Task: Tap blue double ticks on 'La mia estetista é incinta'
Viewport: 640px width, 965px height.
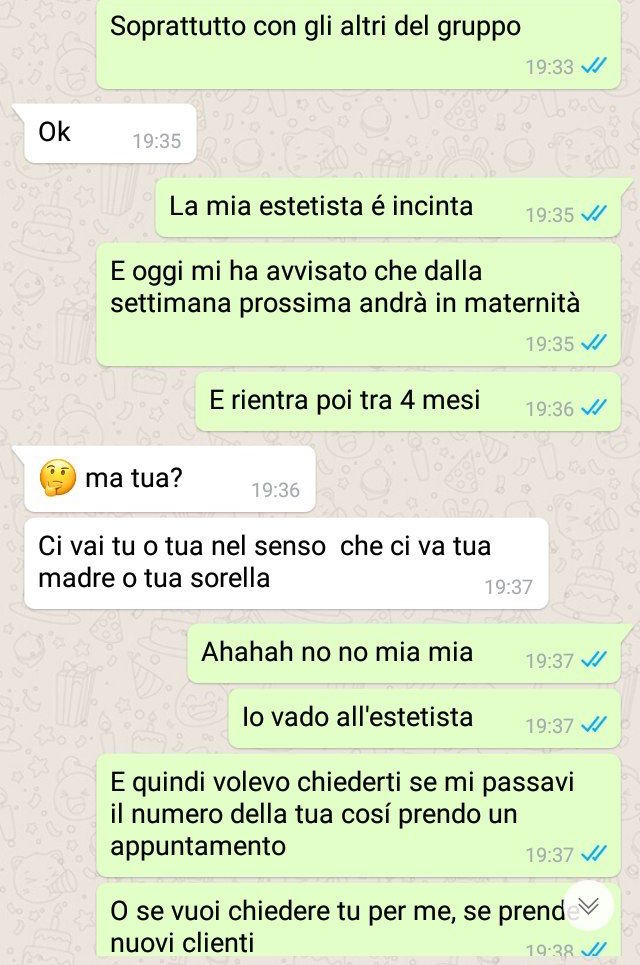Action: pyautogui.click(x=594, y=214)
